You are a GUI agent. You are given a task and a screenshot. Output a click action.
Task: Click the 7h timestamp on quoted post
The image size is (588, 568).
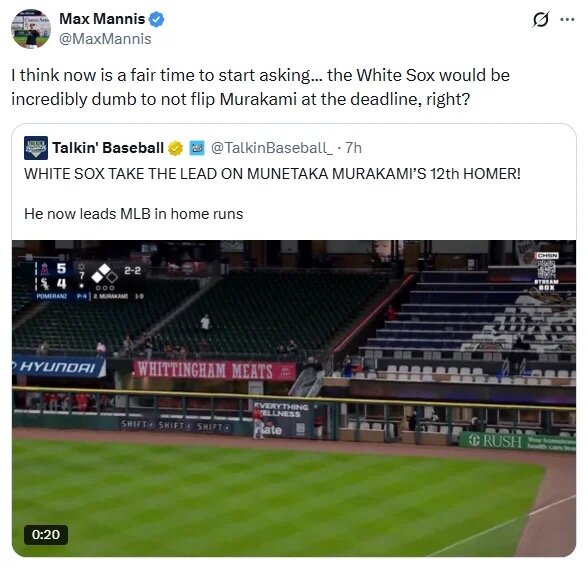353,148
